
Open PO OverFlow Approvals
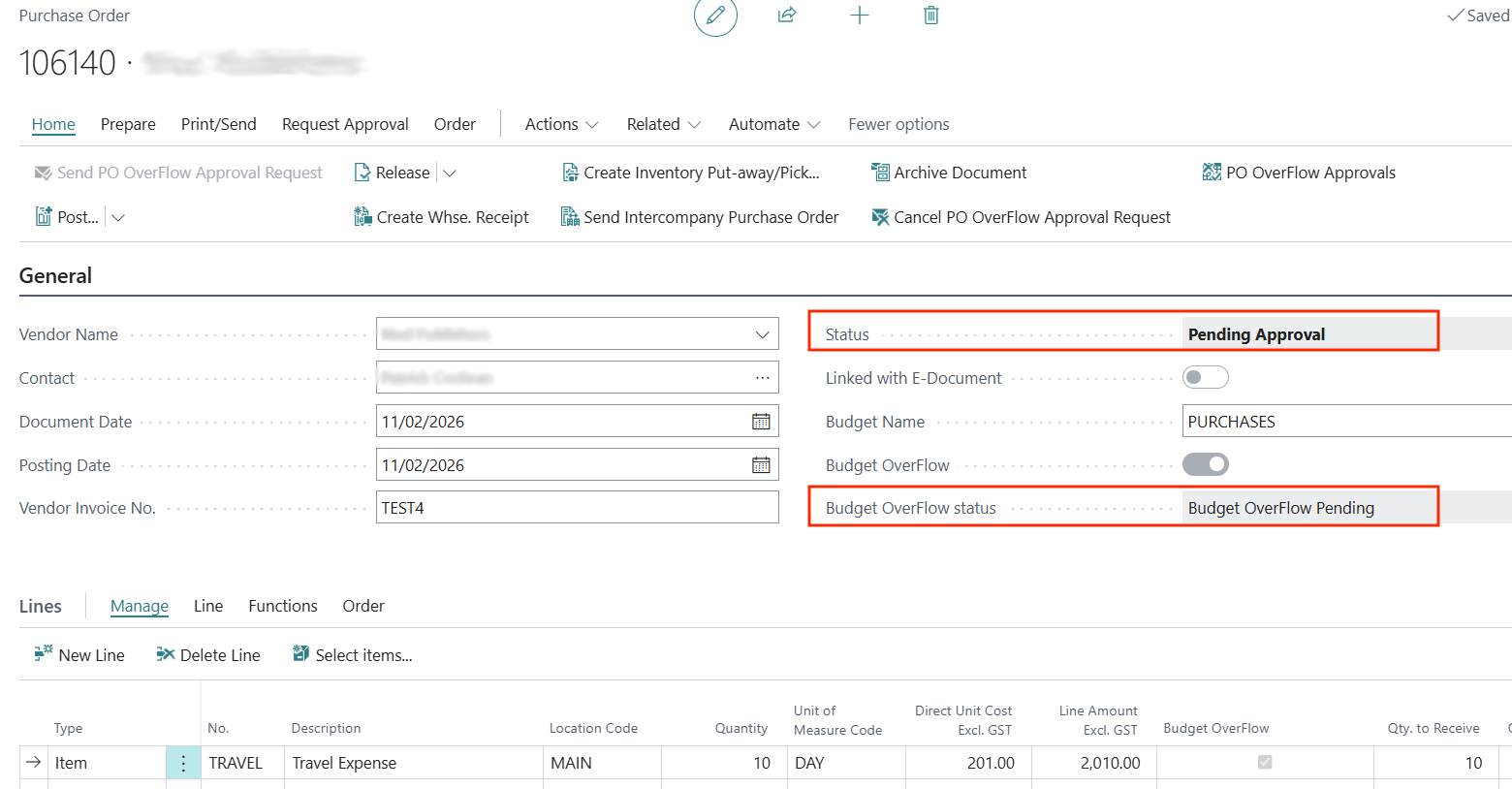pyautogui.click(x=1299, y=173)
